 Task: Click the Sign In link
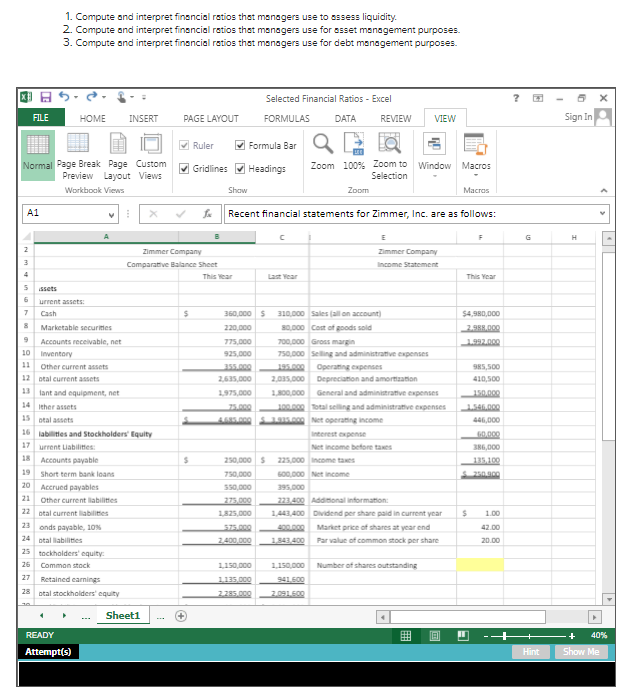[578, 117]
